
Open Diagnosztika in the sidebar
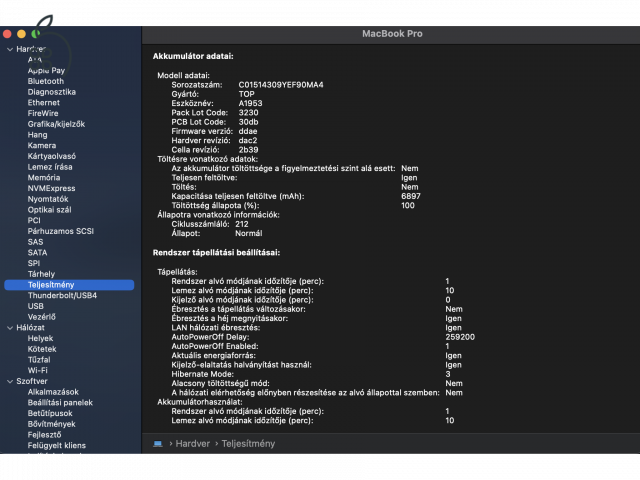pos(52,92)
